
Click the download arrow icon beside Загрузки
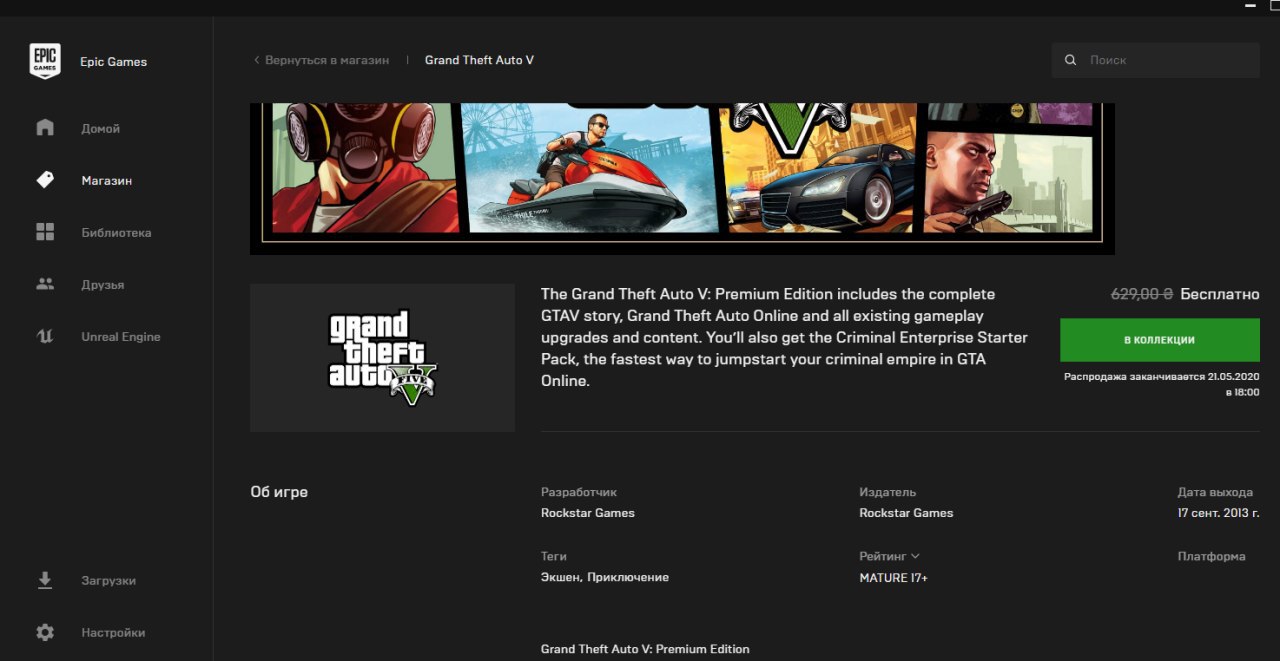click(x=45, y=580)
